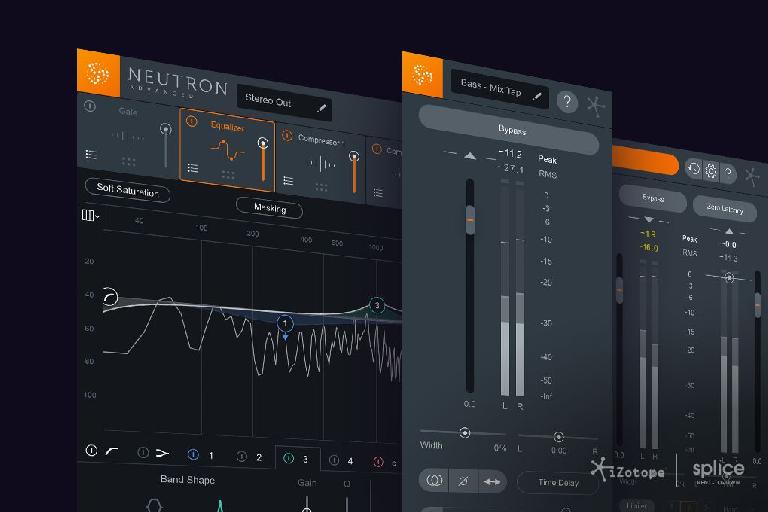
Task: Select the high-pass filter node on the EQ curve
Action: coord(110,297)
